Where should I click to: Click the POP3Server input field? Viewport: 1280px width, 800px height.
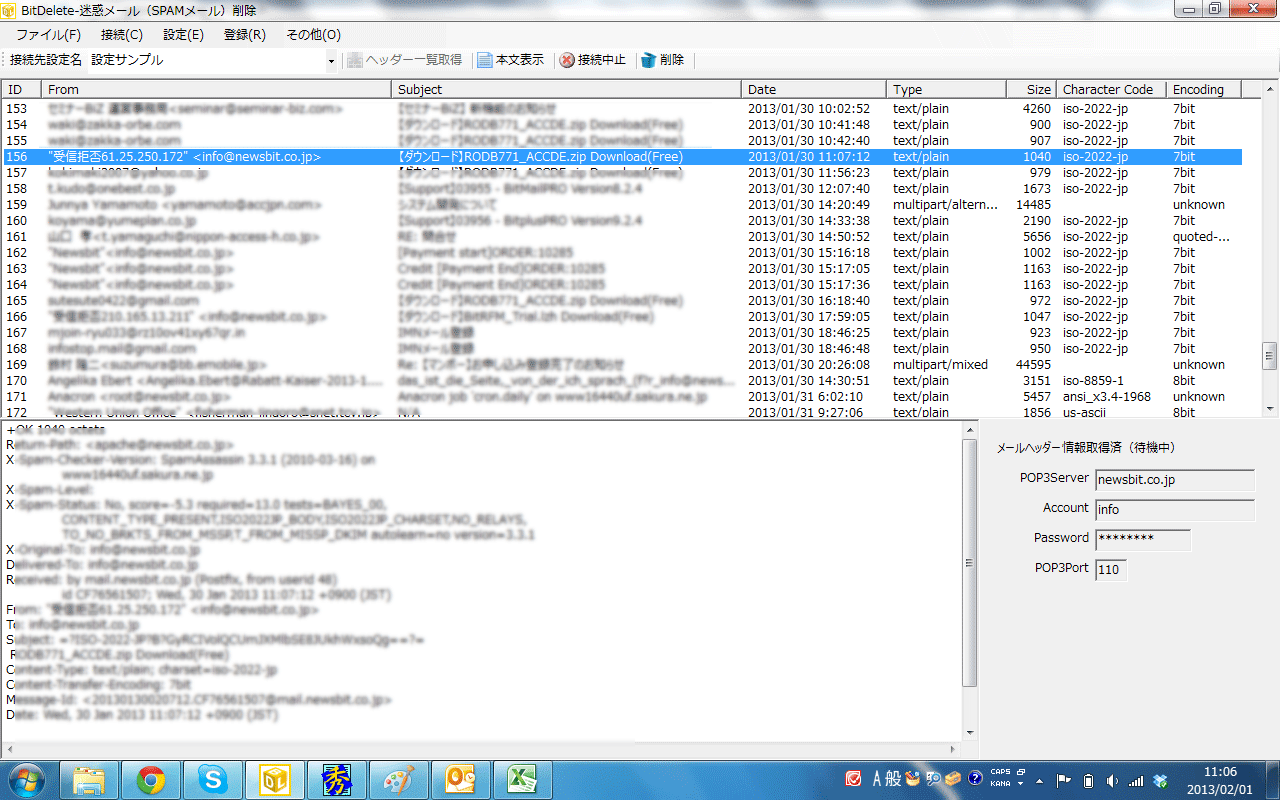pos(1174,480)
